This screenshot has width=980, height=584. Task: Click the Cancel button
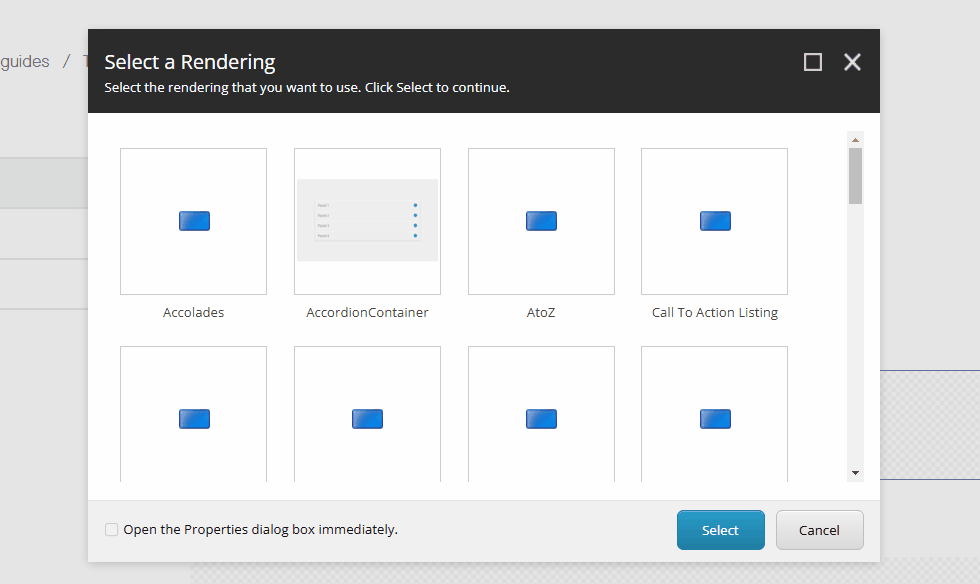pos(819,529)
